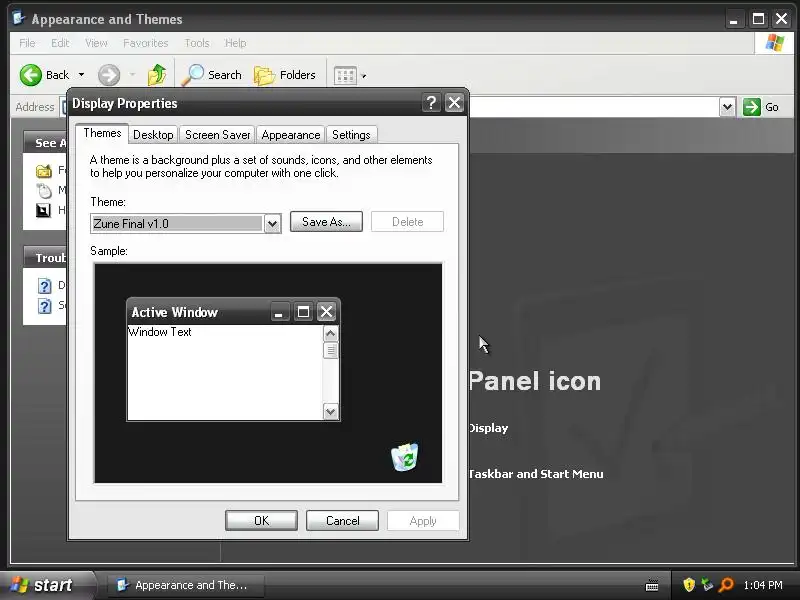Click the See Also panel header

(x=45, y=143)
